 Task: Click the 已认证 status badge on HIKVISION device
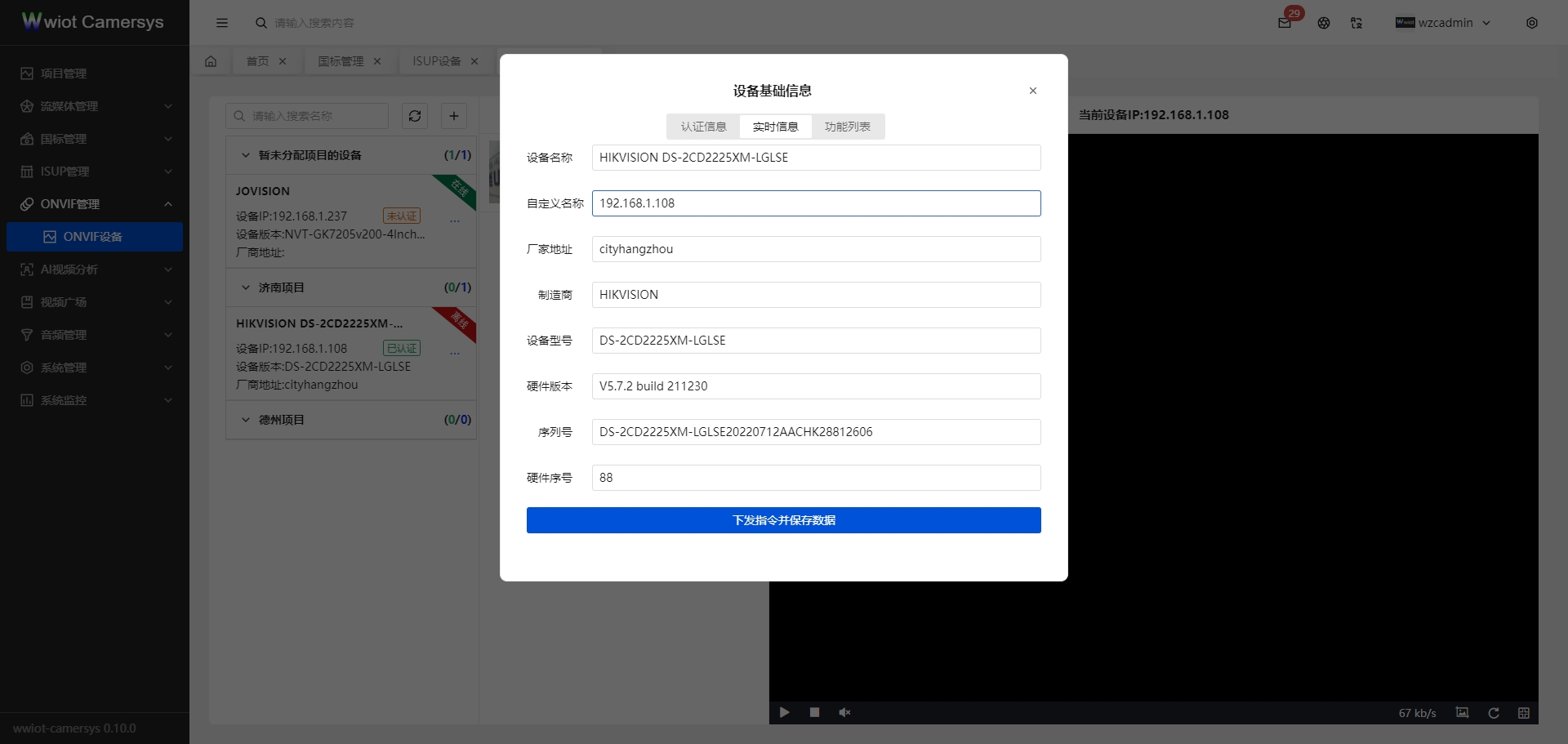(x=401, y=348)
